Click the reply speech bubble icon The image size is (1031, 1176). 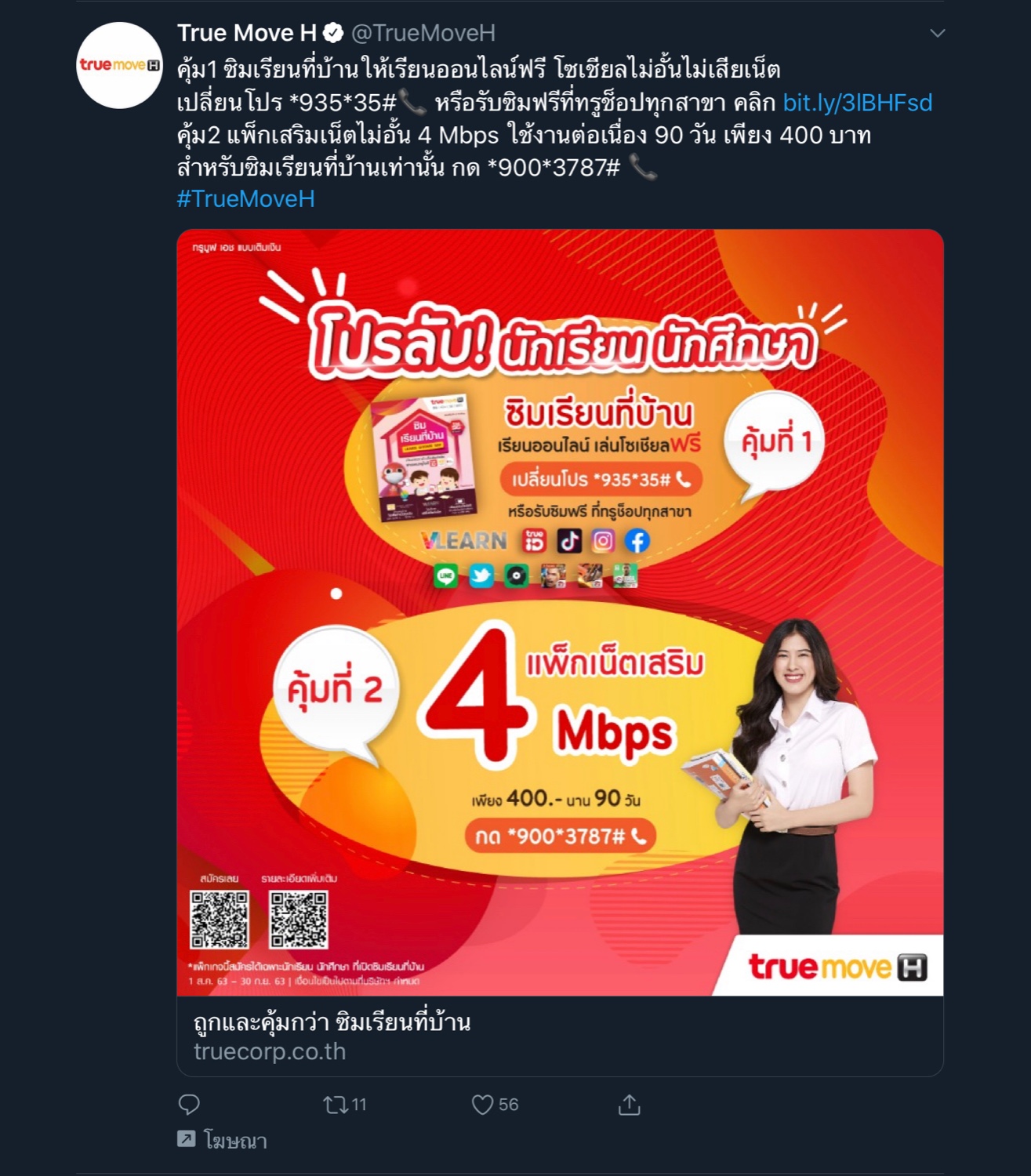[x=189, y=1105]
